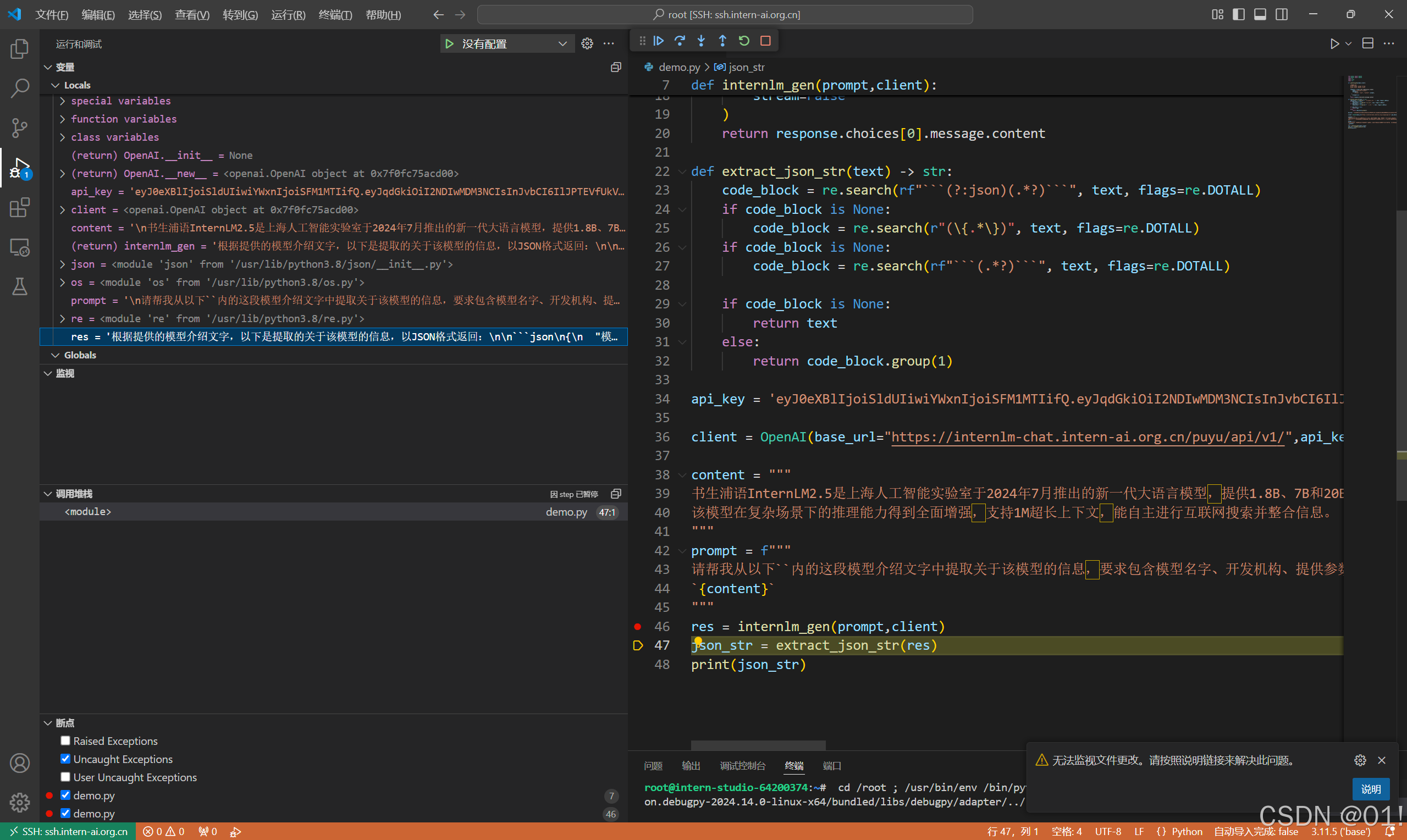Click the 说明 button in notification
1407x840 pixels.
1370,789
